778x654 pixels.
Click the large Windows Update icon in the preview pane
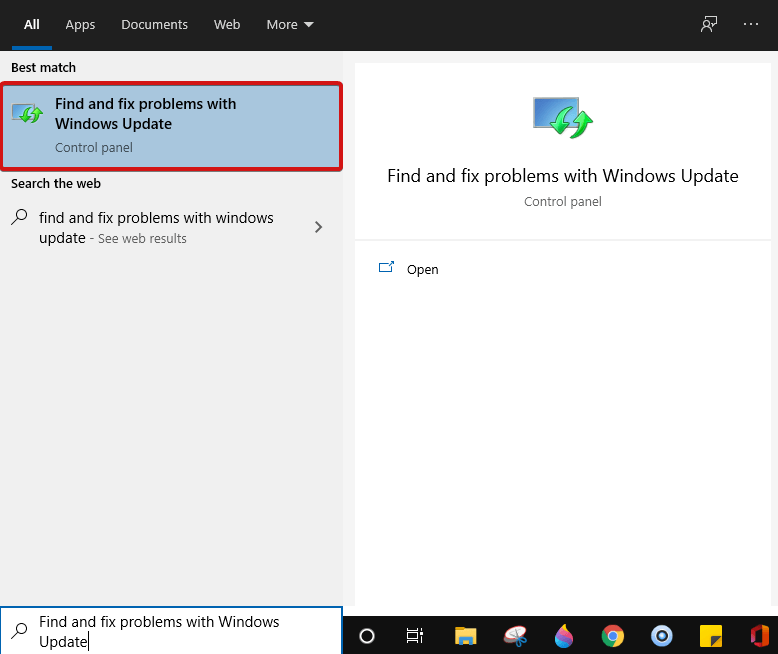563,118
